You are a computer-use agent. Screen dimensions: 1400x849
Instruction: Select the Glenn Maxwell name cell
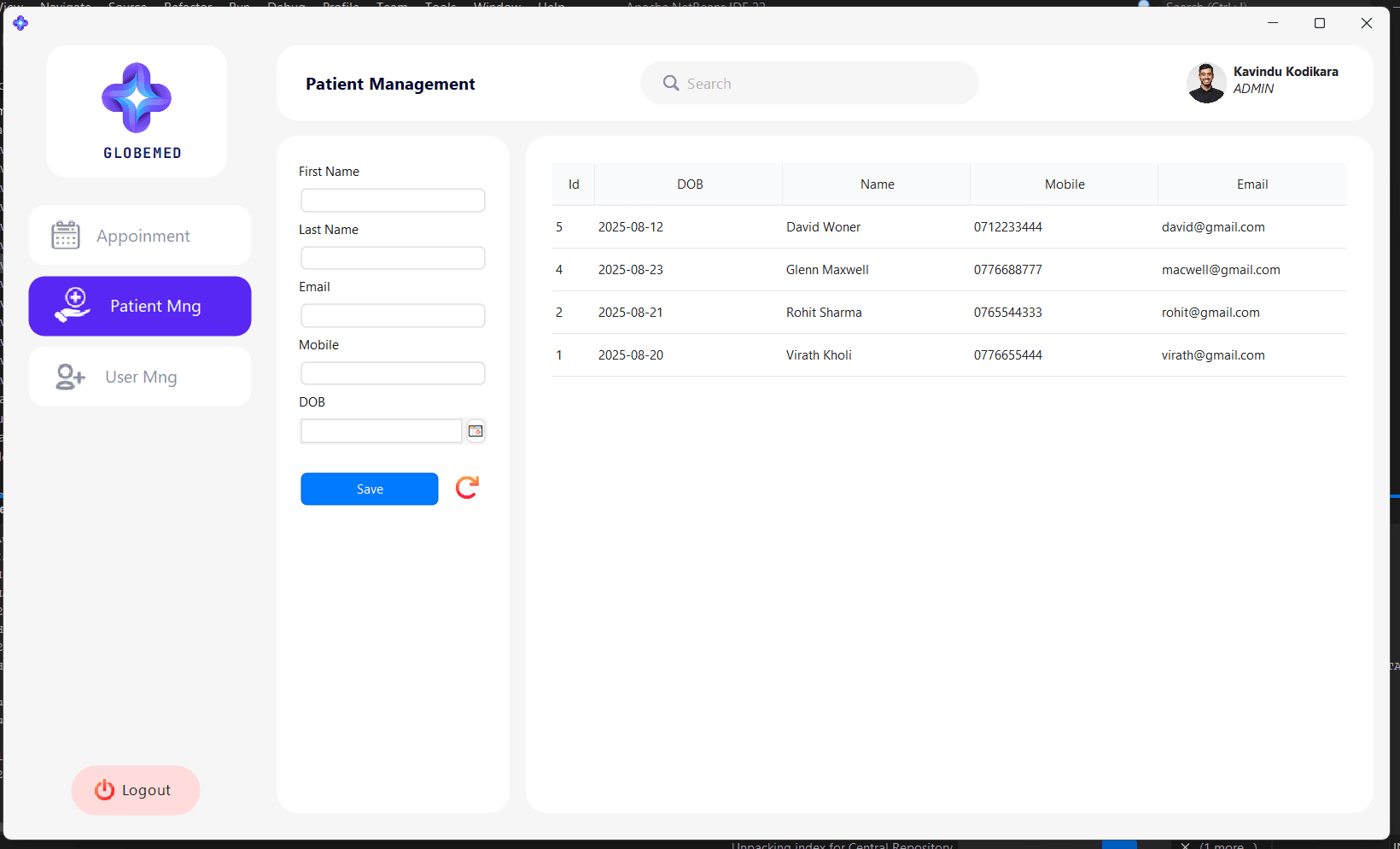point(827,270)
